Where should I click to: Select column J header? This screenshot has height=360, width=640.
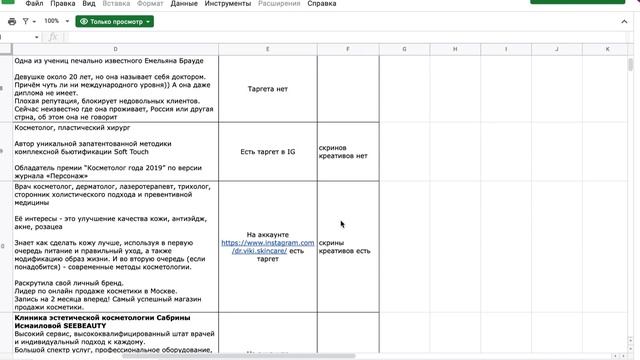pyautogui.click(x=557, y=49)
